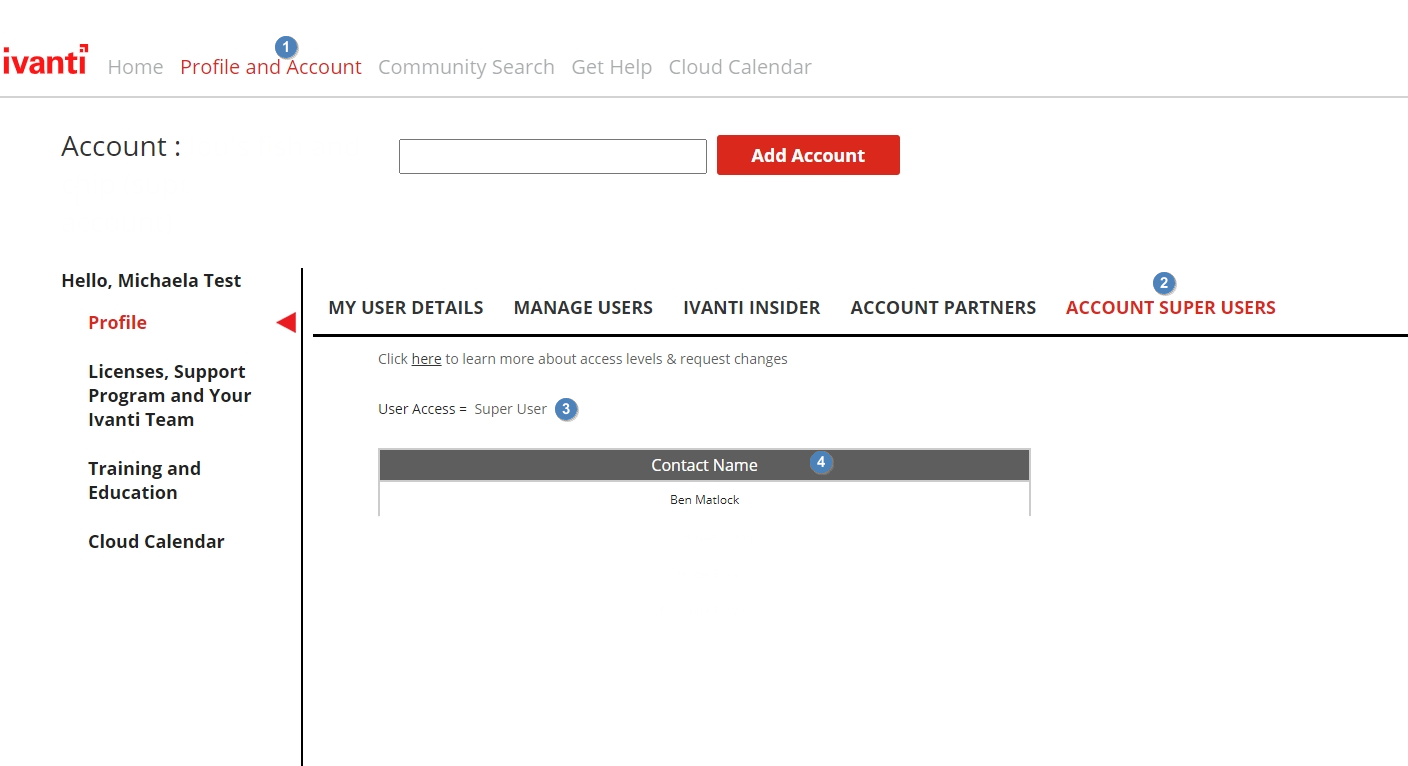1408x766 pixels.
Task: Click the blue number 2 badge
Action: tap(1163, 283)
